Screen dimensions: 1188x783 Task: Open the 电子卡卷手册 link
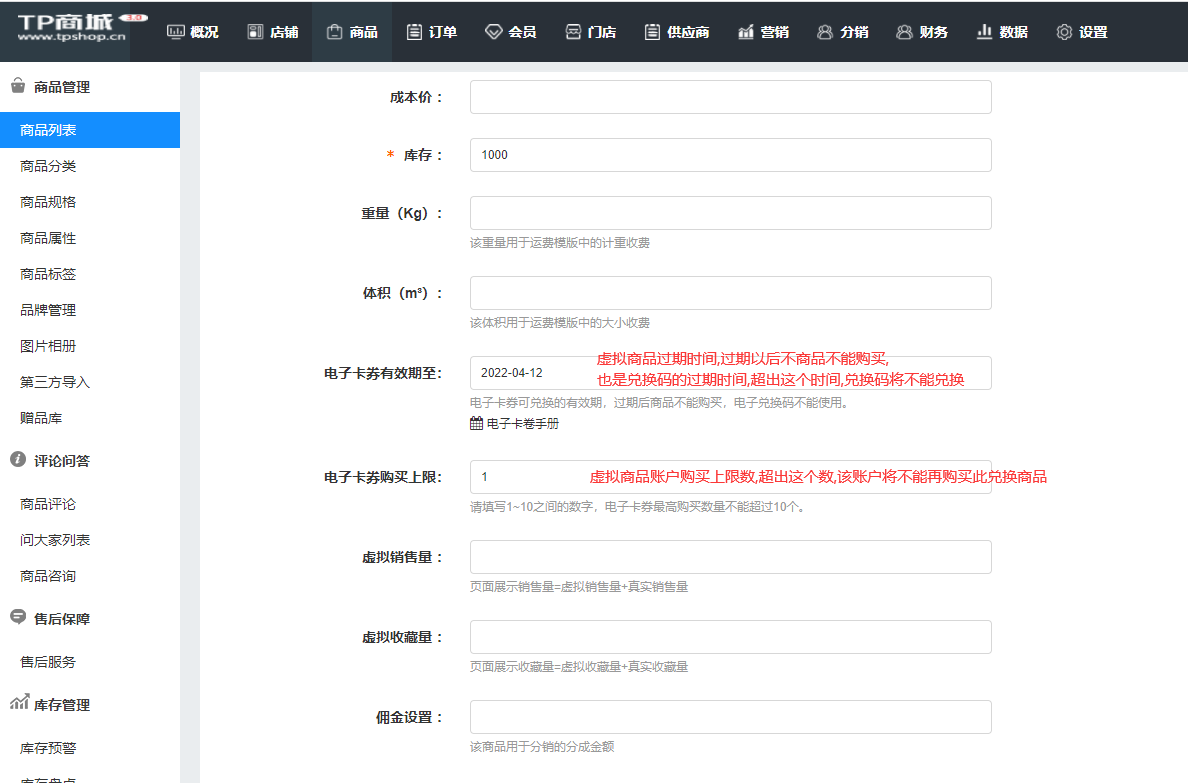pyautogui.click(x=522, y=423)
